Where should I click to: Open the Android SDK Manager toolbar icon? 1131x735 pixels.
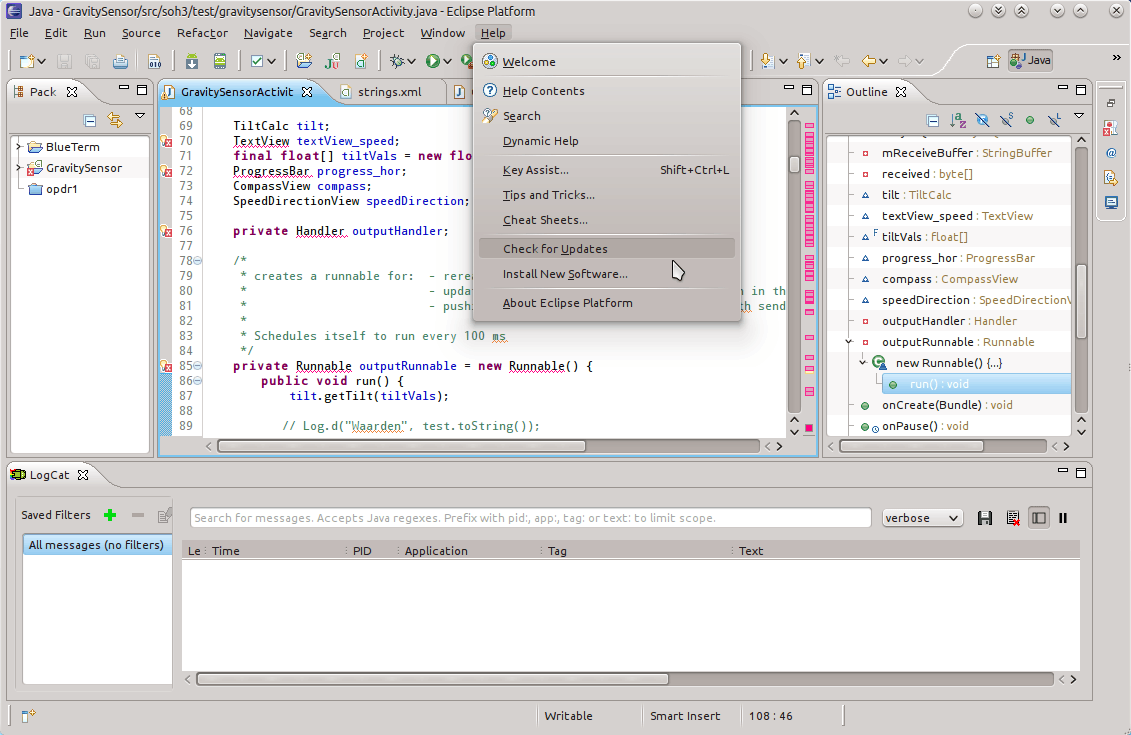tap(192, 61)
